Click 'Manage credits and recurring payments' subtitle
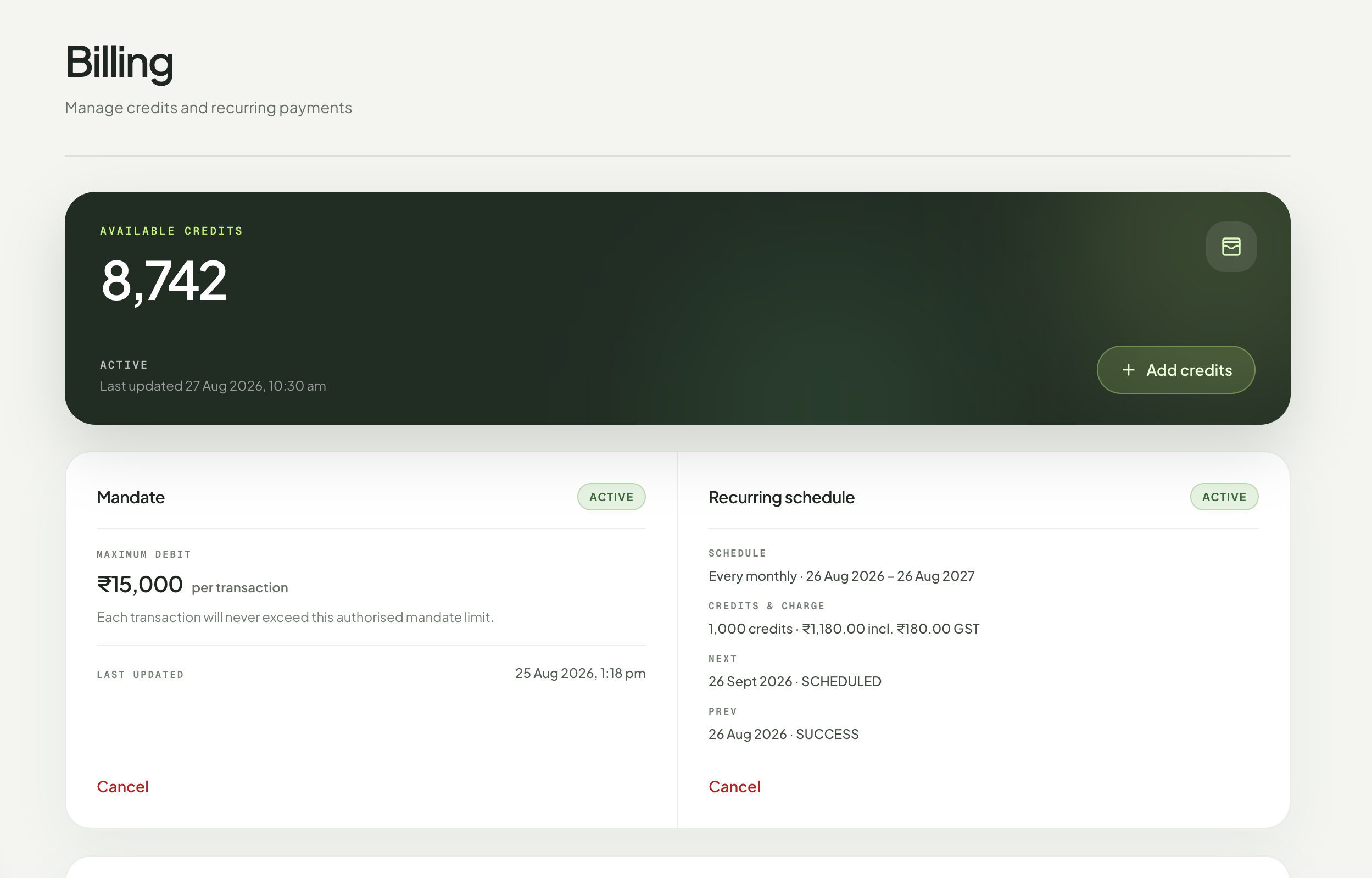1372x878 pixels. [209, 108]
